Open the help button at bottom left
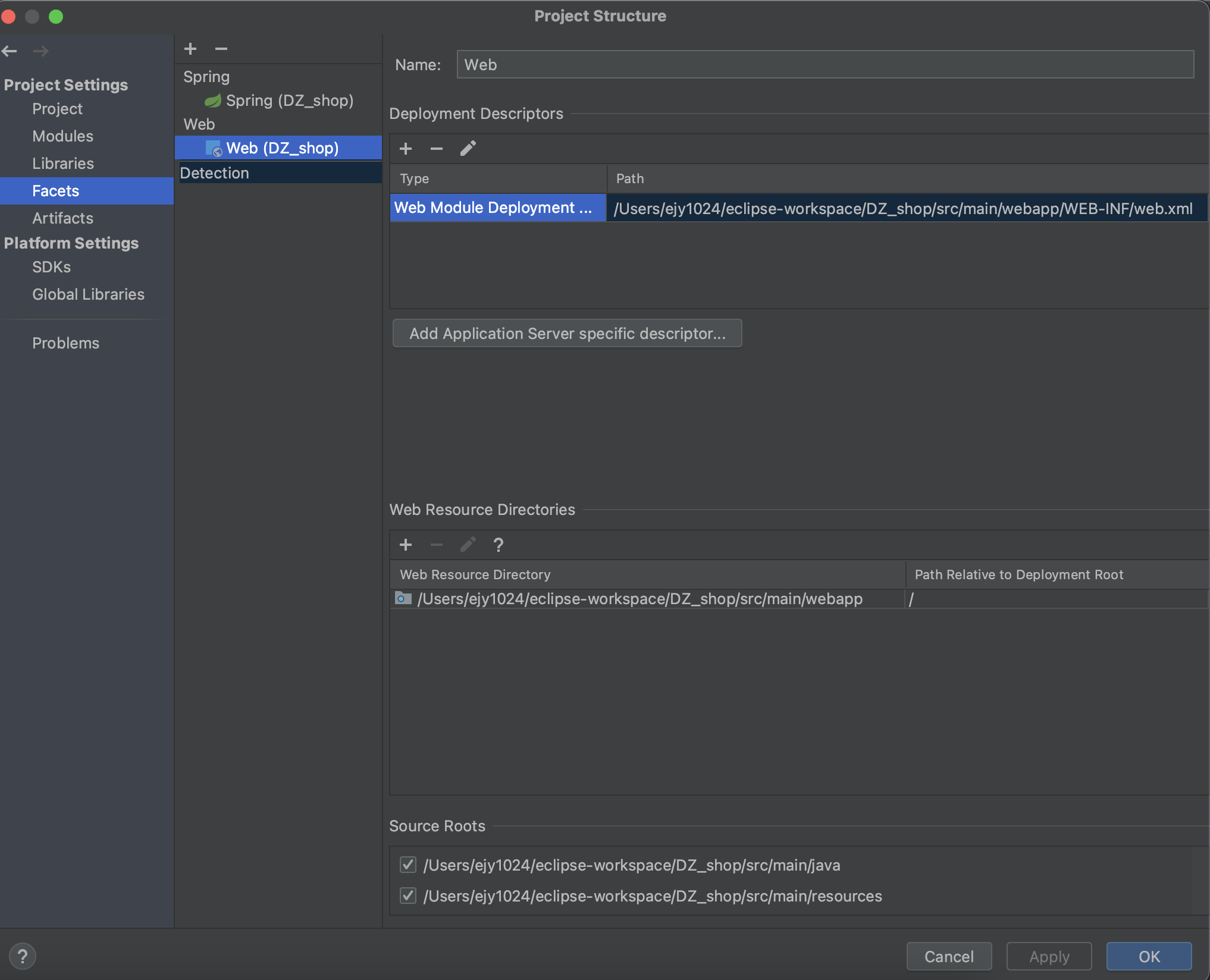Viewport: 1210px width, 980px height. [23, 956]
